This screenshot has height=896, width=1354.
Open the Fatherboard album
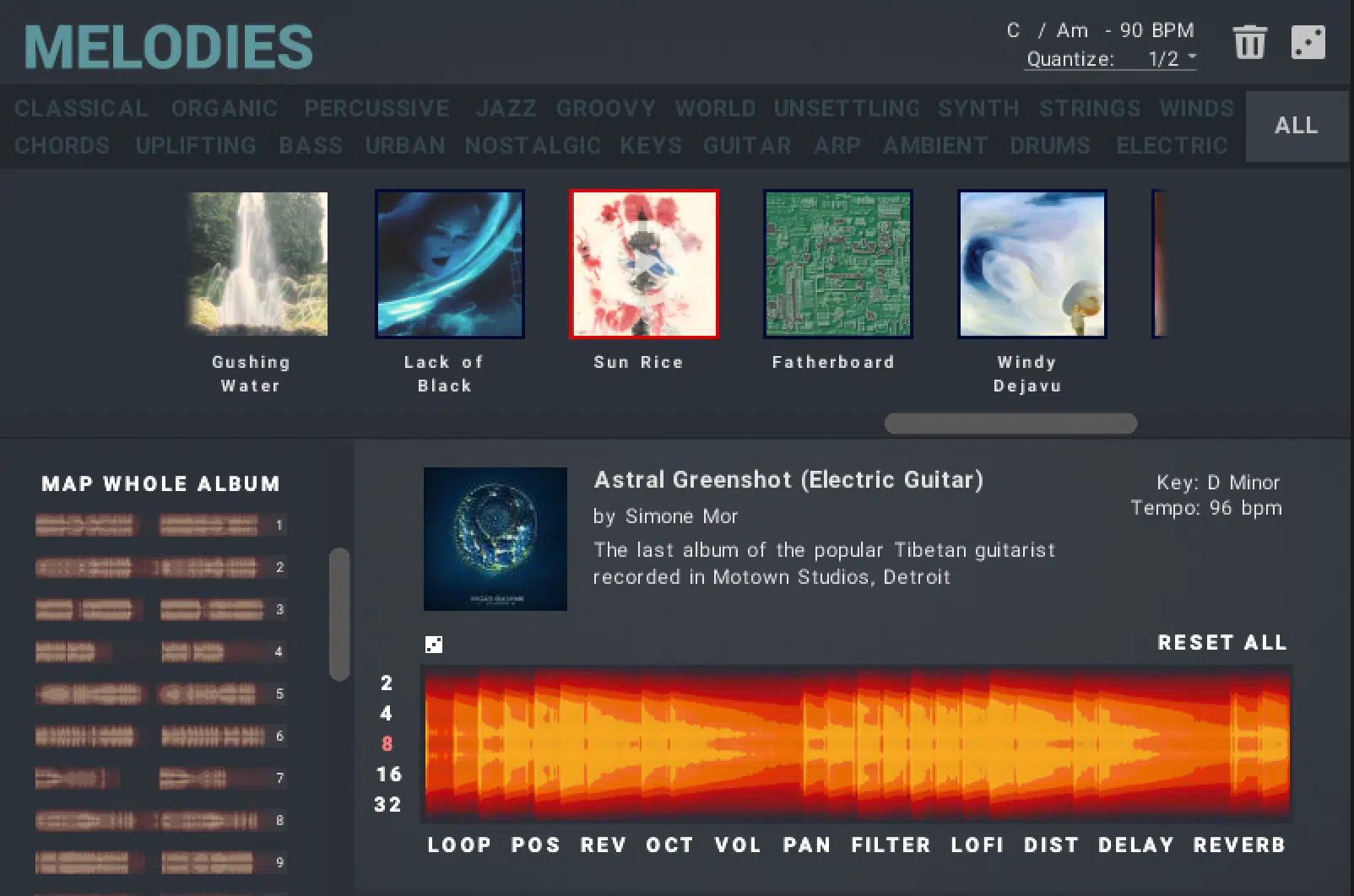pyautogui.click(x=837, y=264)
